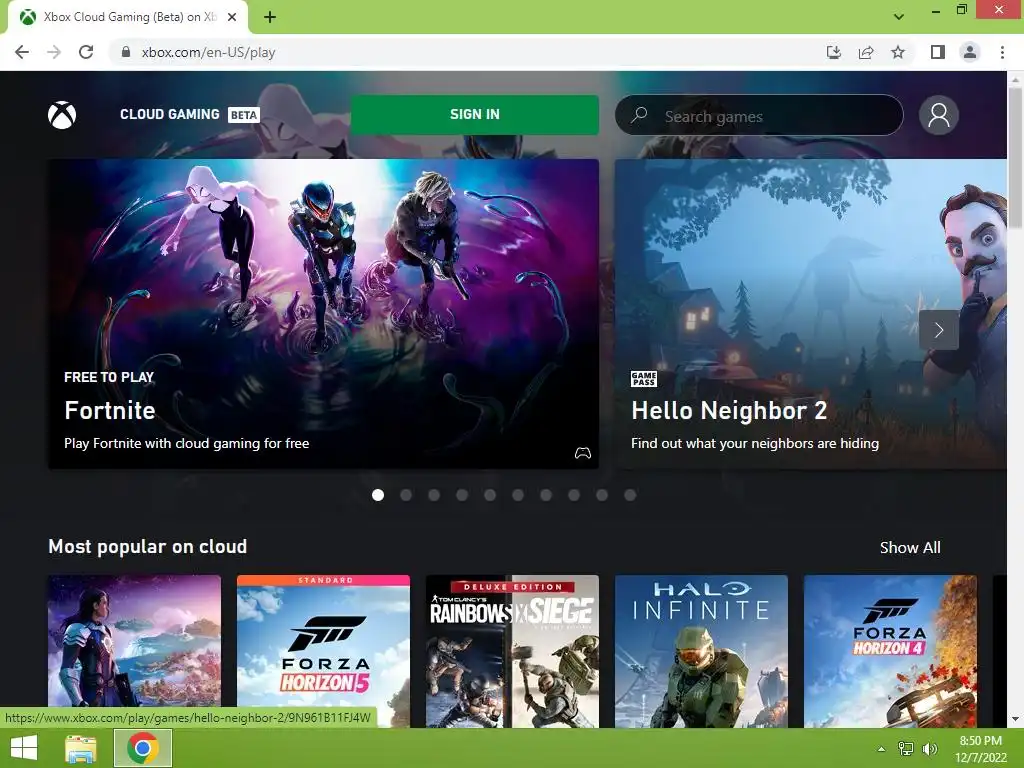The height and width of the screenshot is (768, 1024).
Task: Open Windows Start menu
Action: [24, 748]
